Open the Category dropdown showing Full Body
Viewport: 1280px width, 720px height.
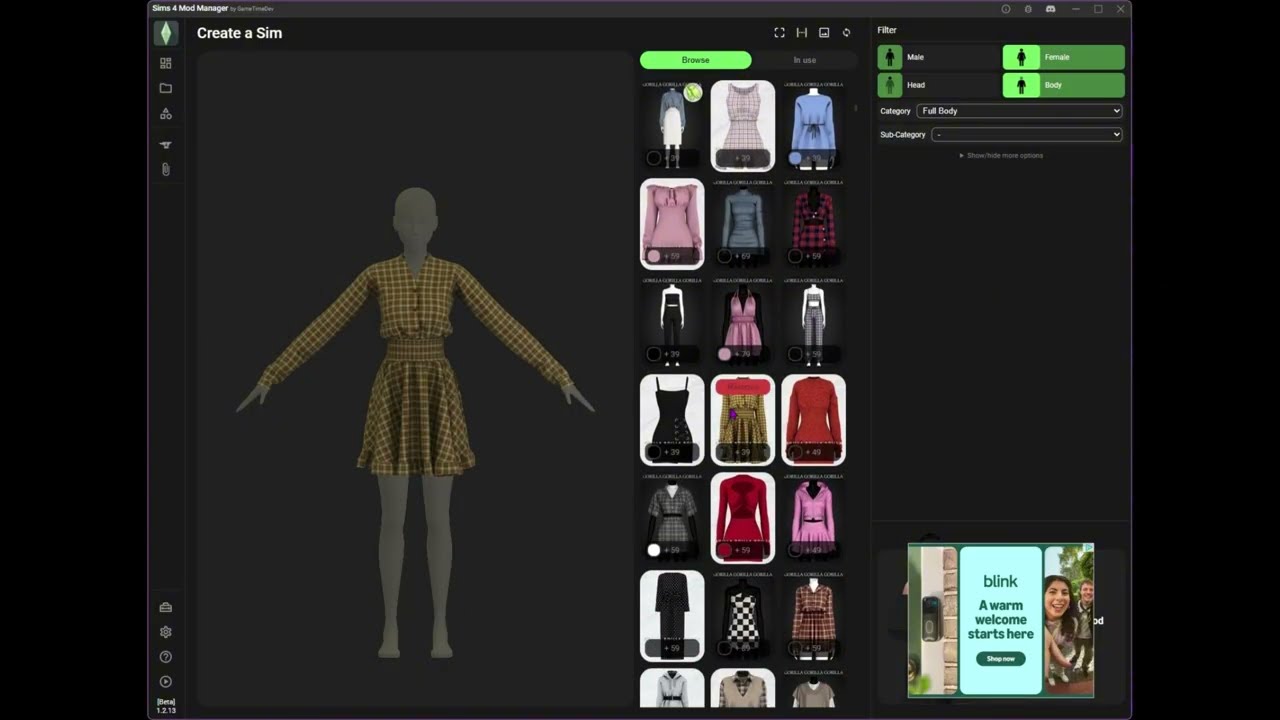(x=1019, y=111)
